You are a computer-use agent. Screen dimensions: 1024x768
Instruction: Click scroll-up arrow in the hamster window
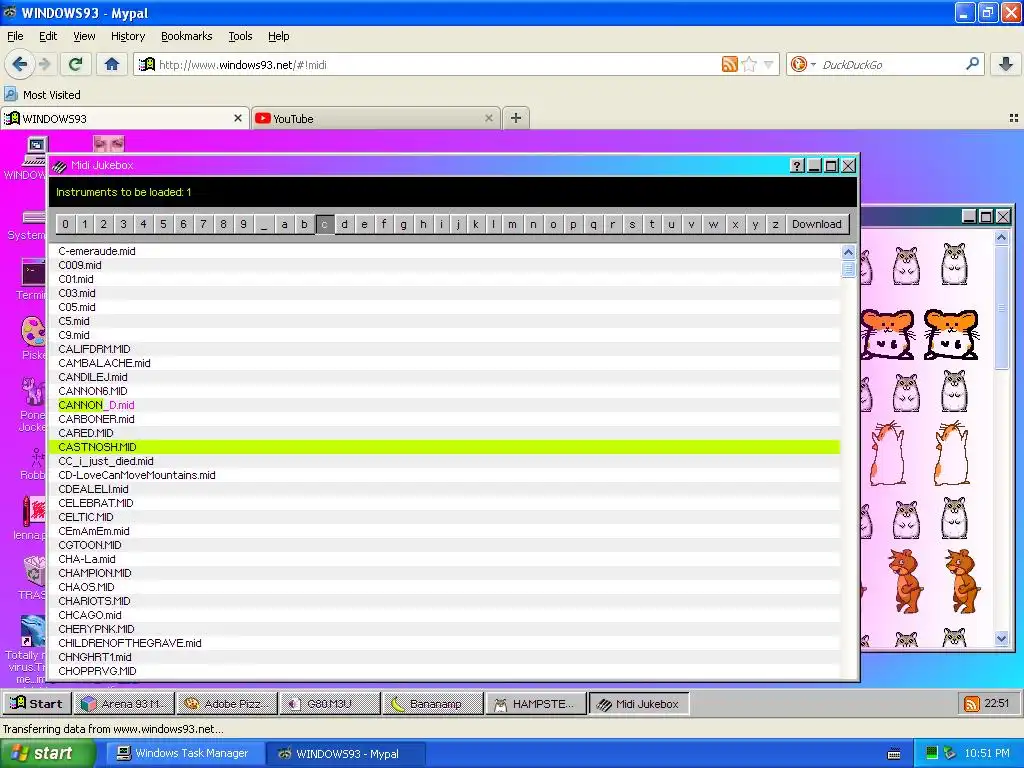click(1001, 238)
